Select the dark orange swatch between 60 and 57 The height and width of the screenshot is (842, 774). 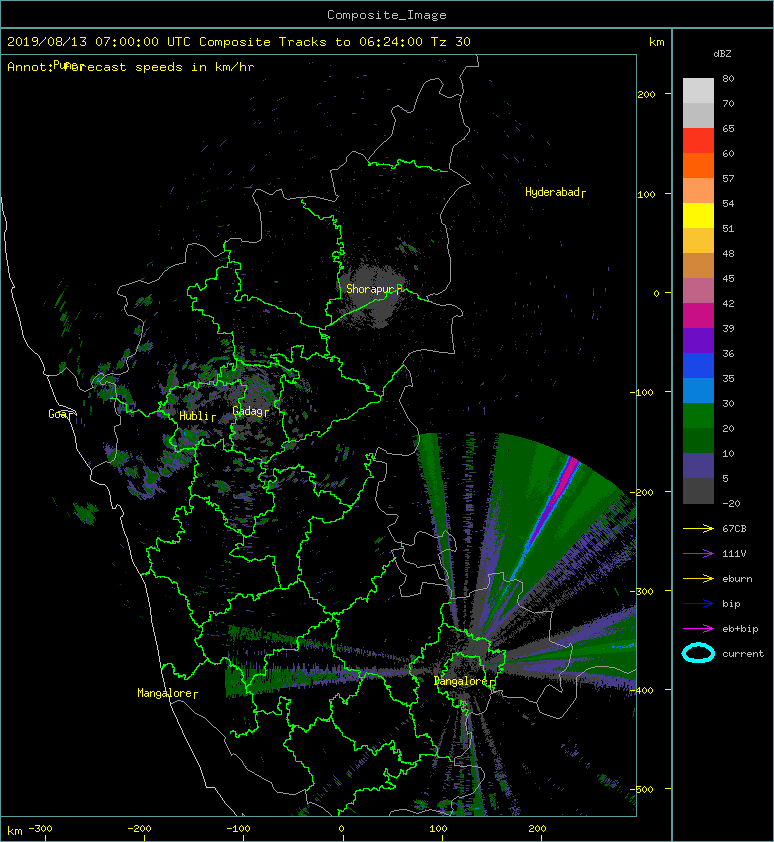698,165
